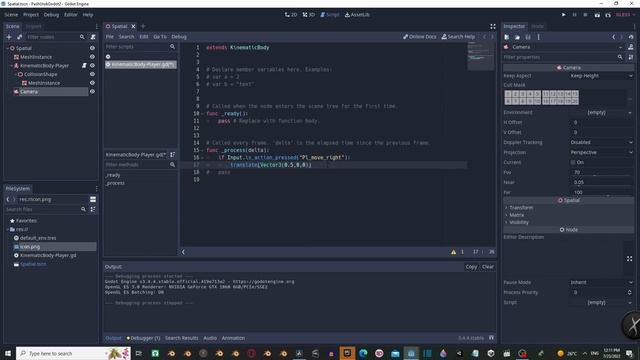Toggle alphabetical sorting of methods list
The height and width of the screenshot is (360, 640).
172,155
